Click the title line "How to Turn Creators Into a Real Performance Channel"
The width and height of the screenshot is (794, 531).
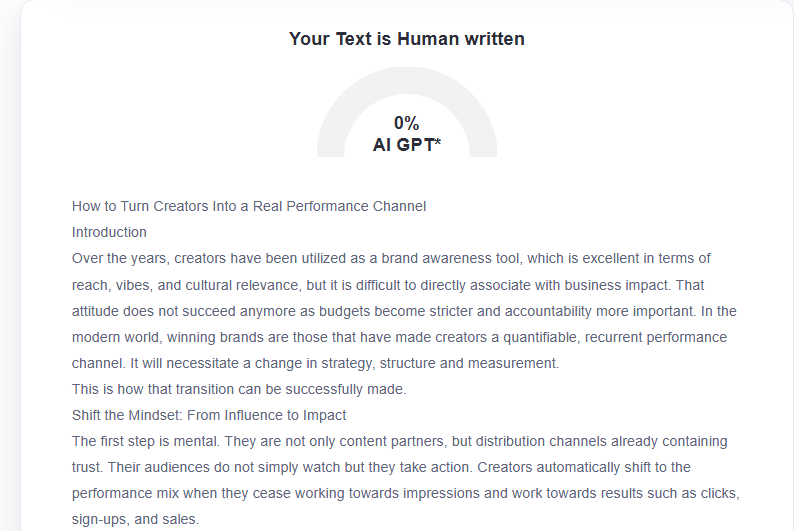pos(249,206)
